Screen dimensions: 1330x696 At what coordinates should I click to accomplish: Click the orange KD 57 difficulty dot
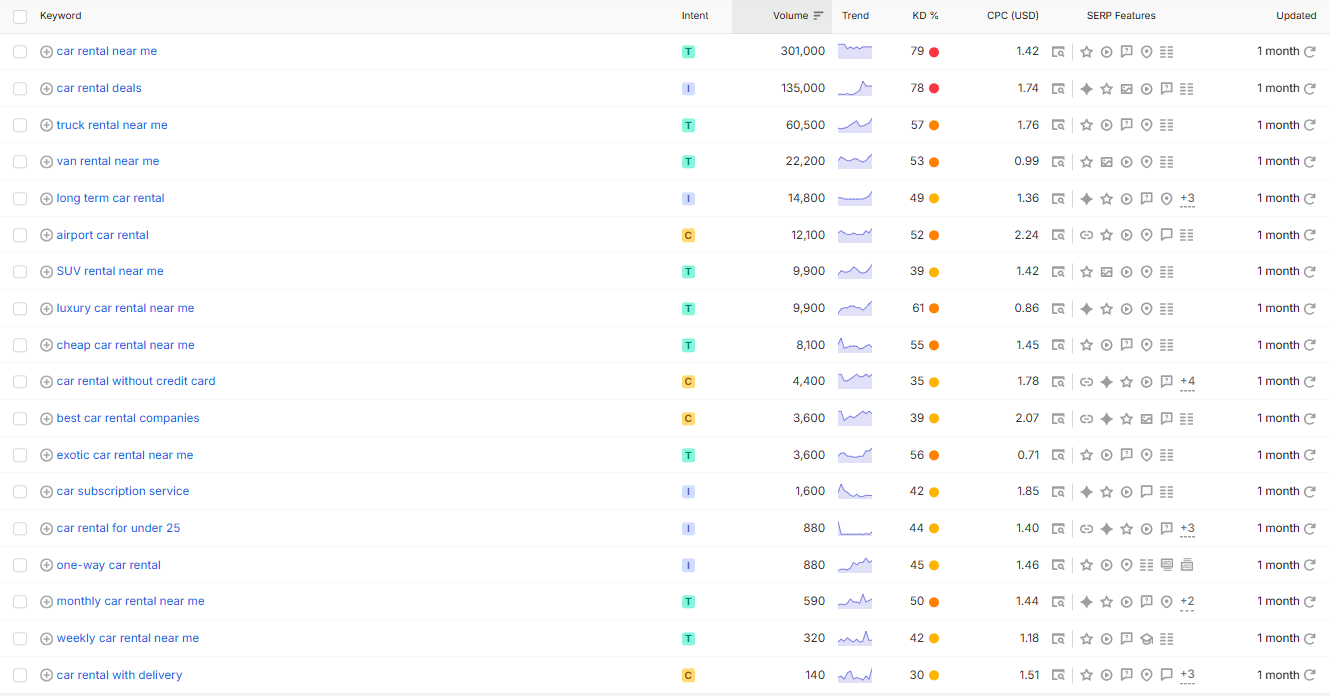pos(934,125)
